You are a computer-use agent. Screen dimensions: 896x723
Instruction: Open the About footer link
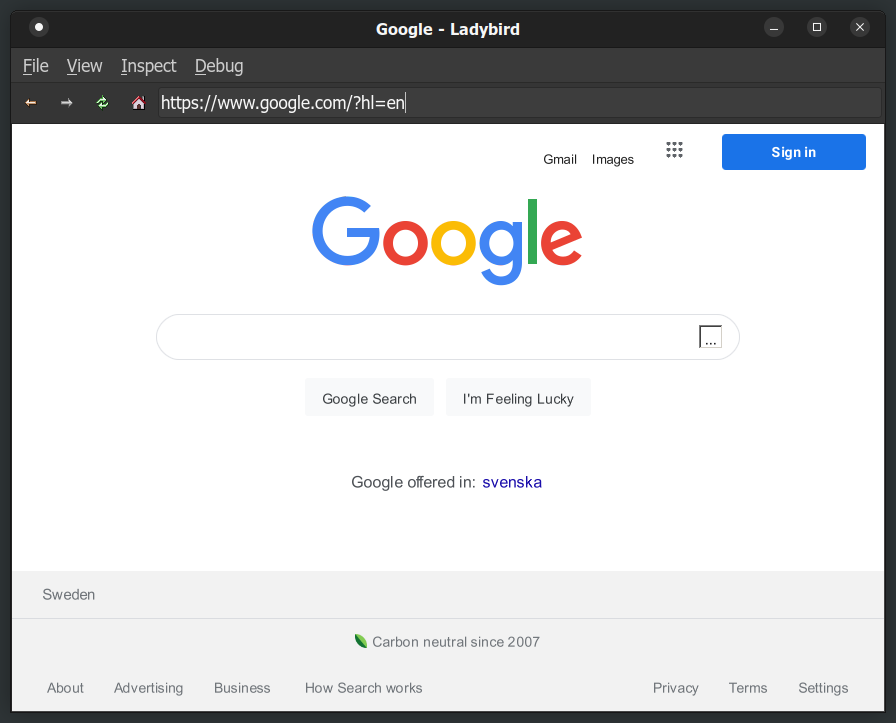click(x=65, y=688)
